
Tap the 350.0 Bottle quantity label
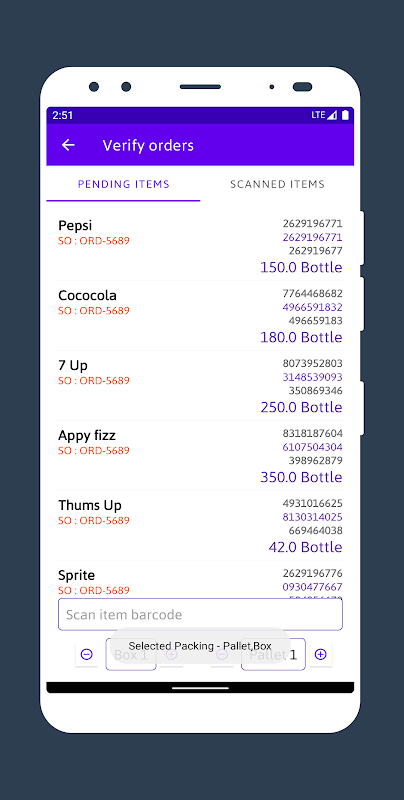click(301, 477)
